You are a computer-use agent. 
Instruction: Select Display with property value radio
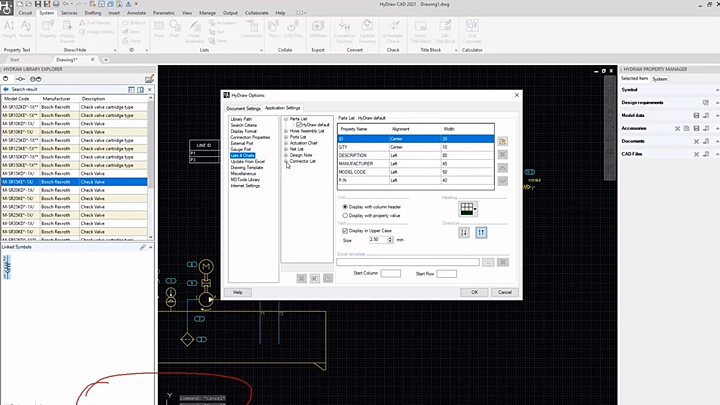(x=345, y=215)
